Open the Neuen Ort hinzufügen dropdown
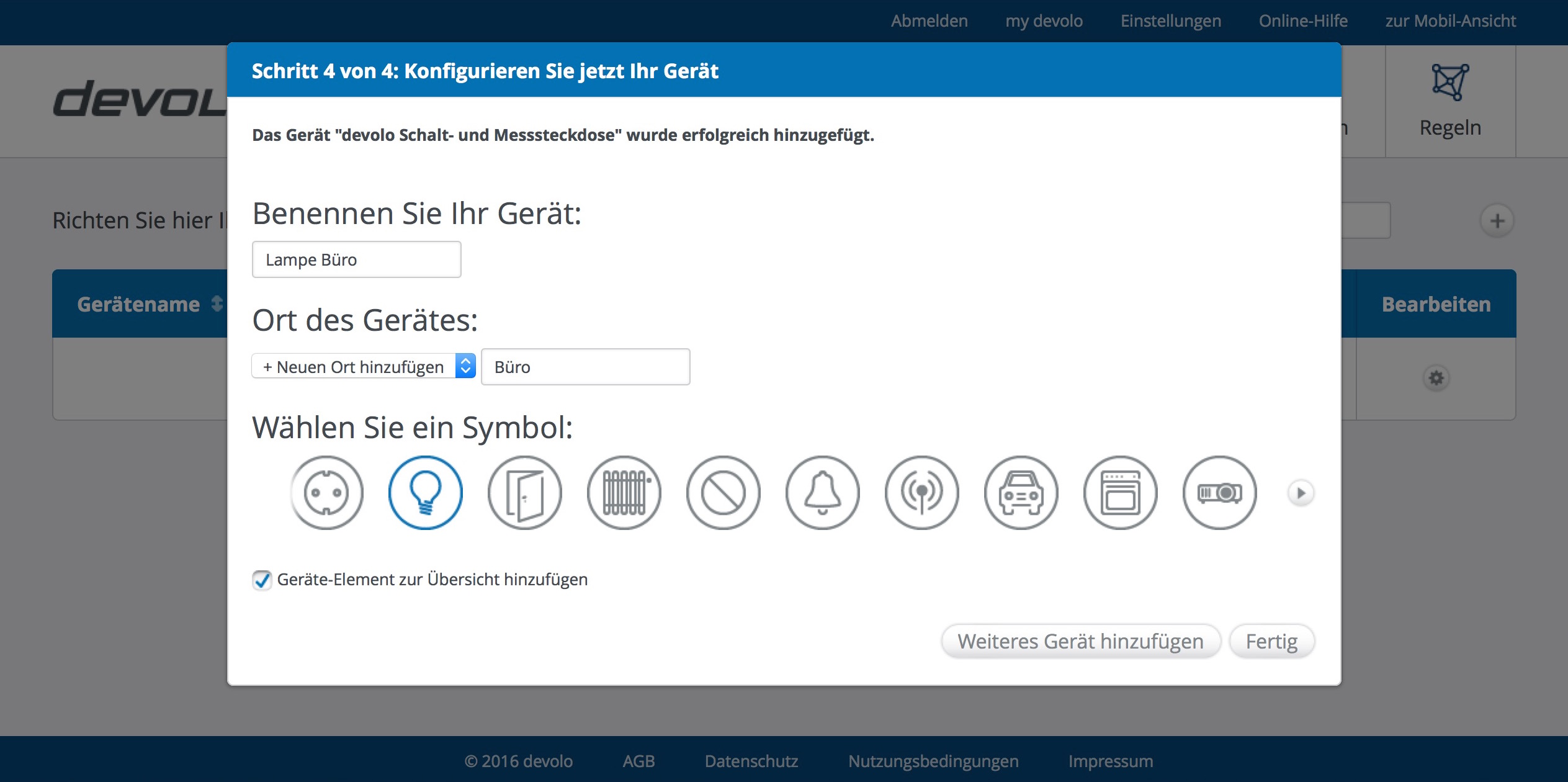This screenshot has height=782, width=1568. (x=364, y=366)
